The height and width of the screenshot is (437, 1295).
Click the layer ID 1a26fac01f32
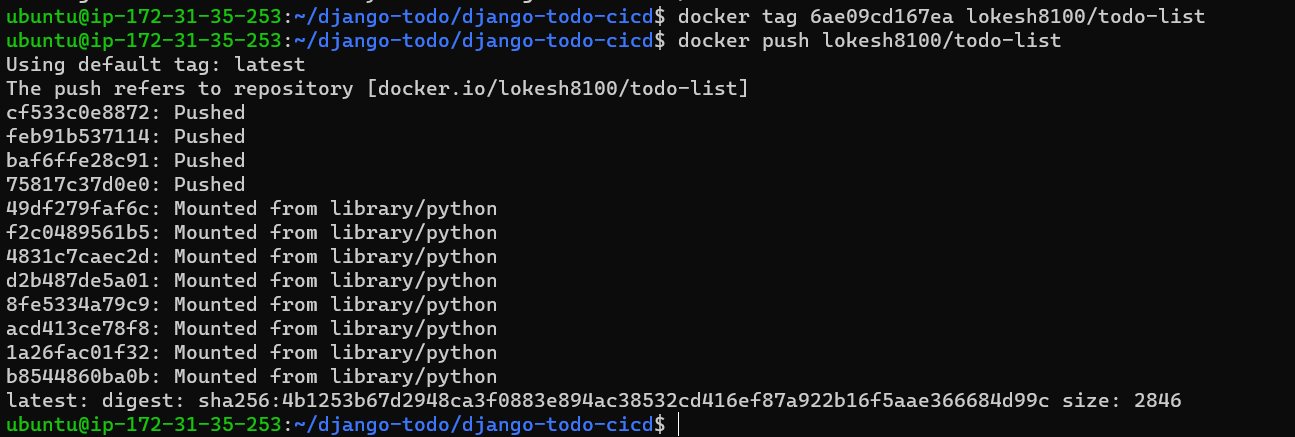pyautogui.click(x=83, y=352)
